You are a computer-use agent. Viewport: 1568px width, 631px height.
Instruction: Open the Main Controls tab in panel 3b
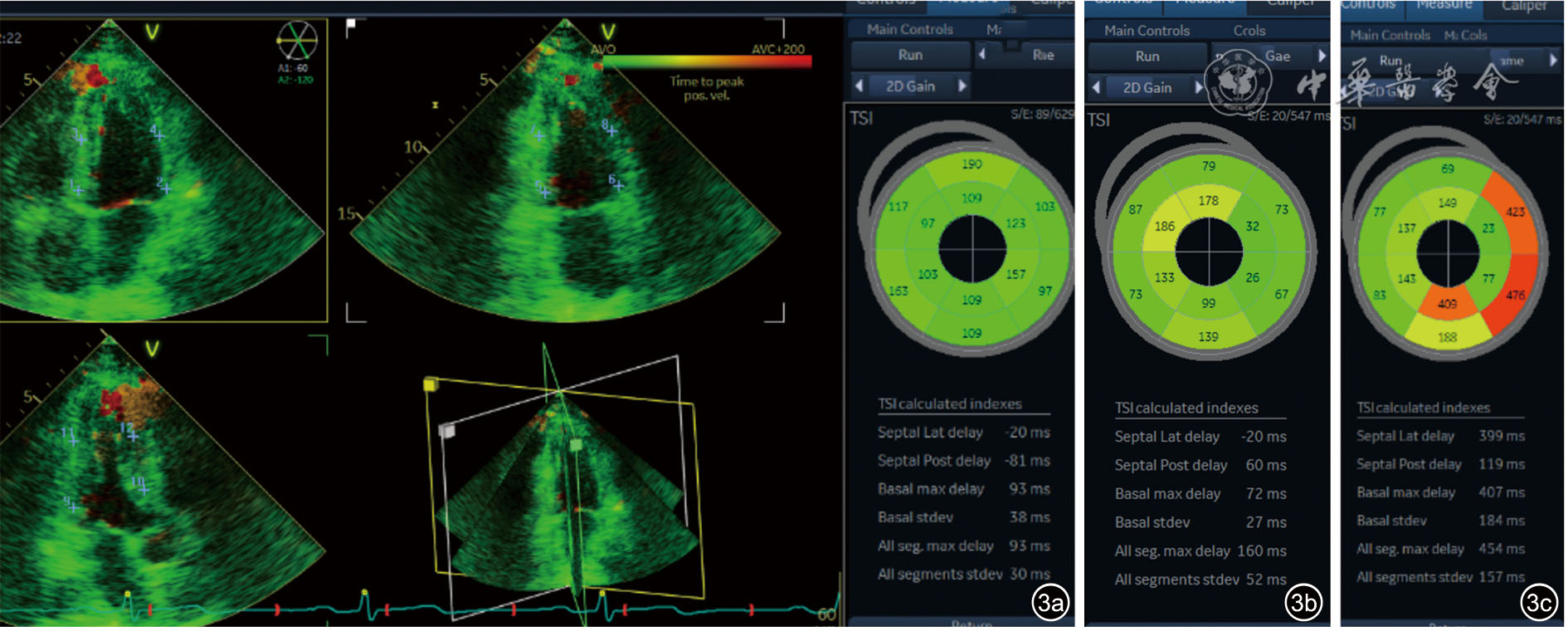coord(1147,31)
